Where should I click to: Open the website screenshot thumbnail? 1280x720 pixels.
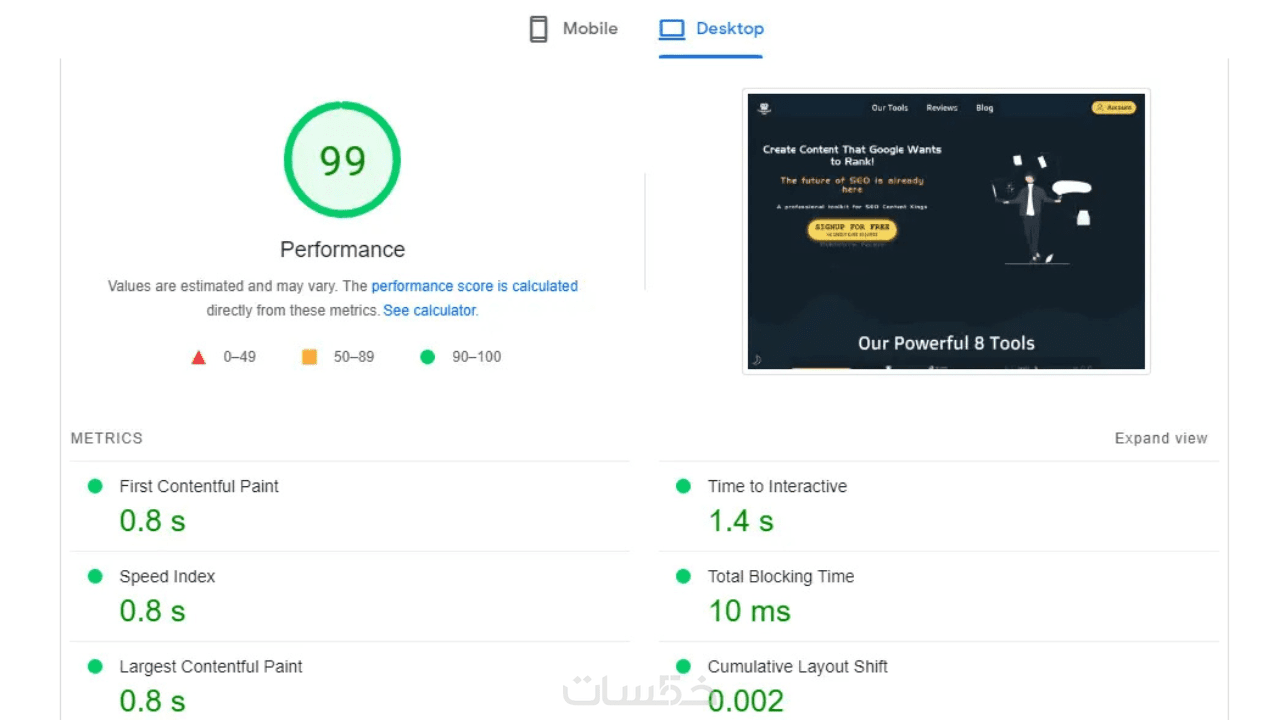946,232
